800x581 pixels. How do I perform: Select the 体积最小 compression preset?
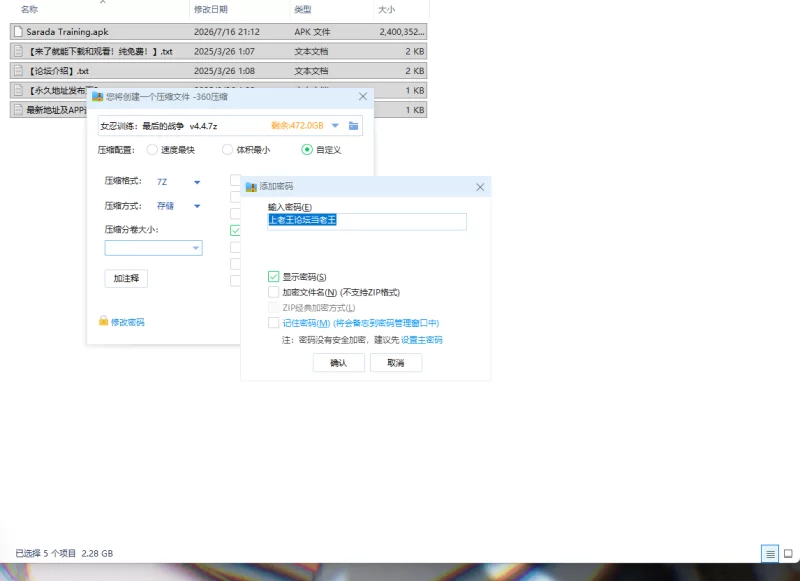(228, 150)
